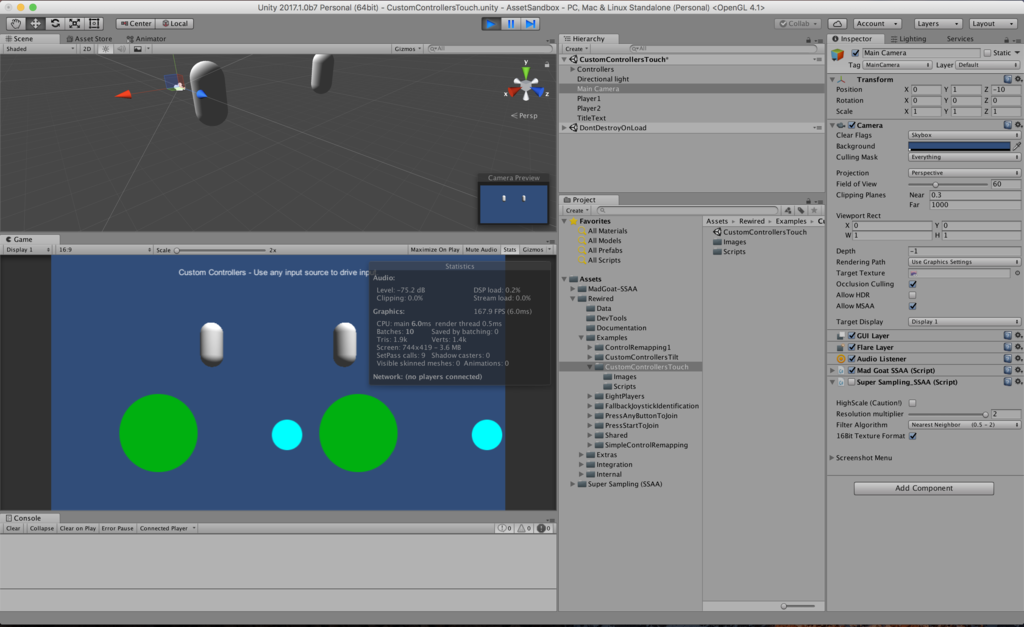Click Target Texture object picker circle

coord(1017,273)
